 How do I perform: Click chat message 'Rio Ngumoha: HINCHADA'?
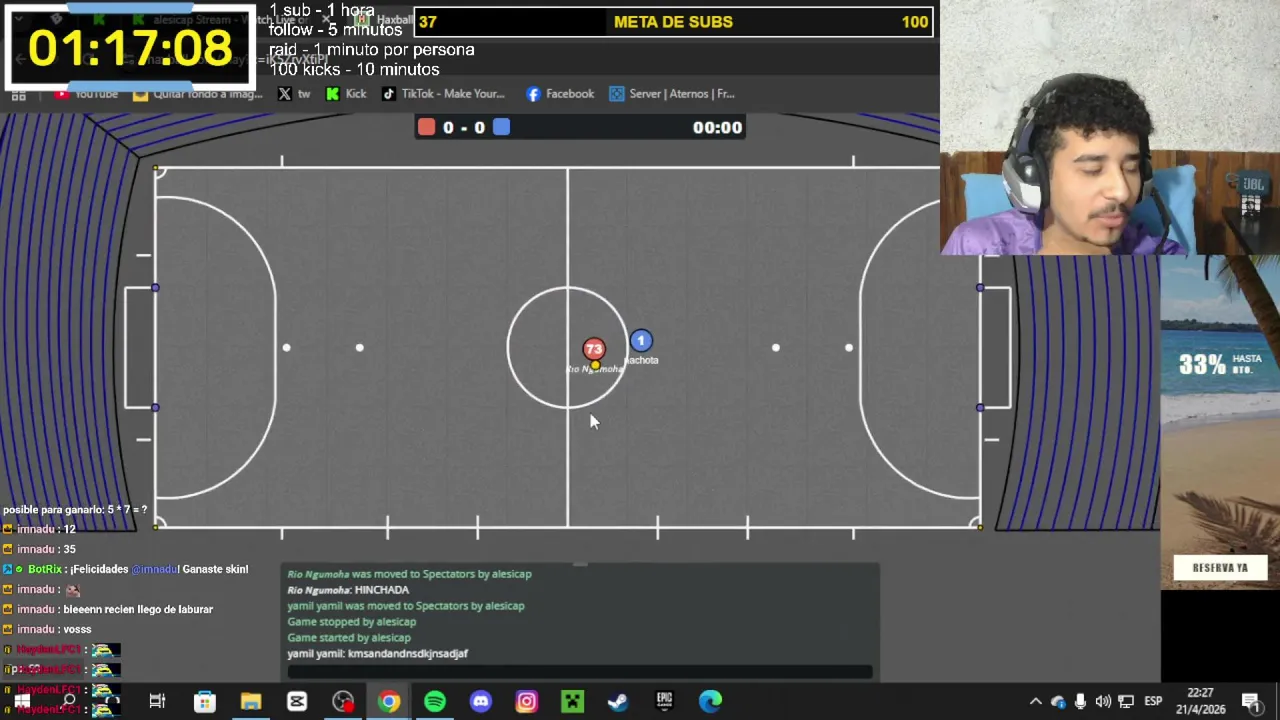pos(350,590)
